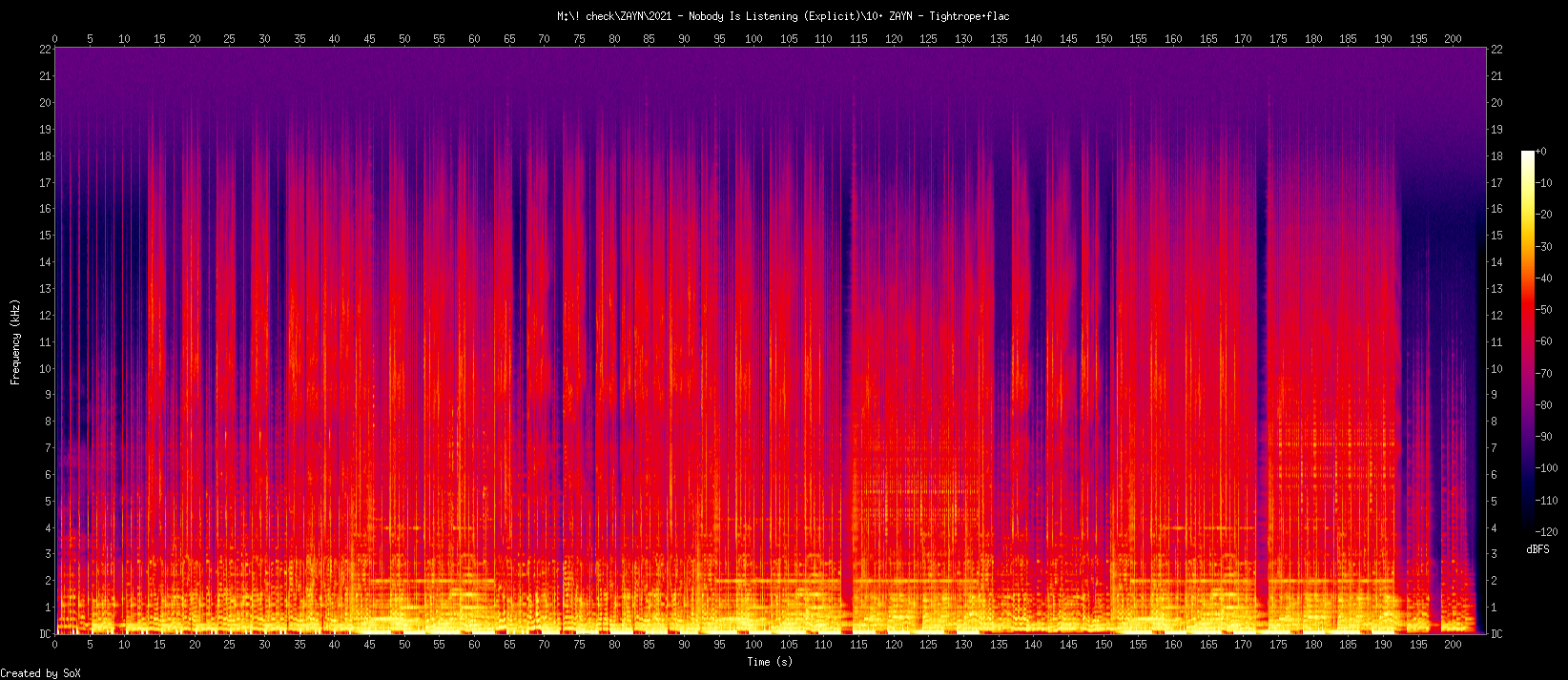Click the "-60" value on the color scale
This screenshot has width=1568, height=680.
pyautogui.click(x=1543, y=341)
